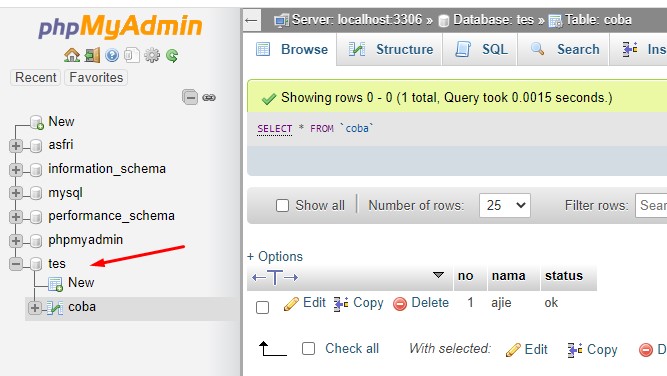Open the Home icon in the sidebar
Viewport: 667px width, 376px height.
click(72, 55)
